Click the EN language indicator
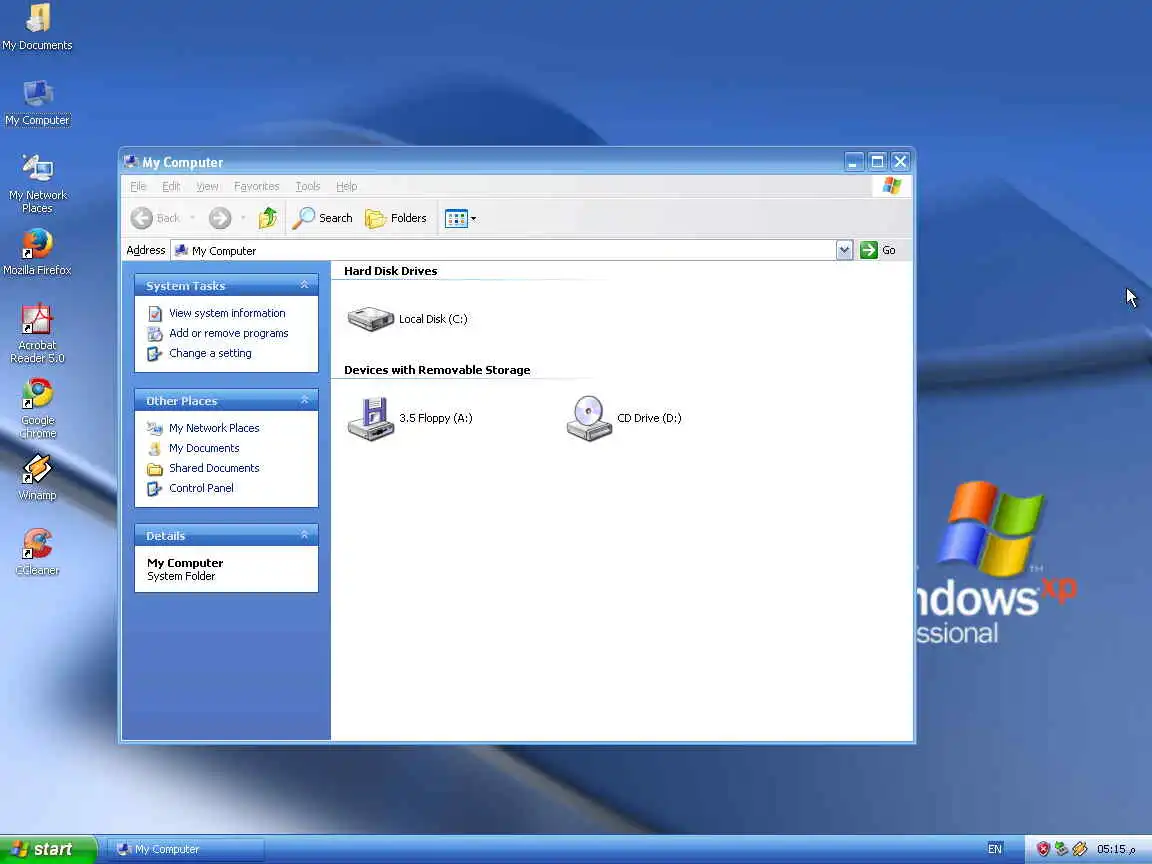 (x=995, y=849)
